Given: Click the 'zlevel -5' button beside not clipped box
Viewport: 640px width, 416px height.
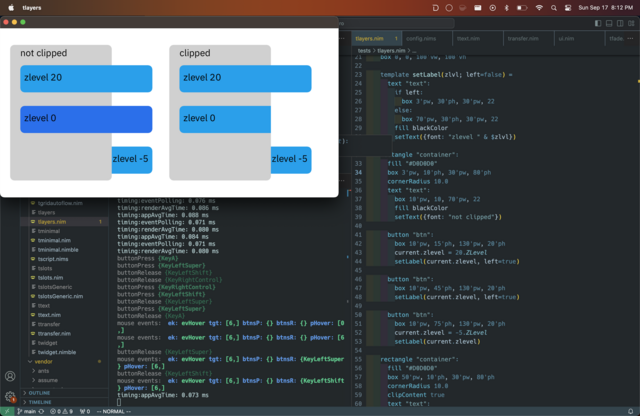Looking at the screenshot, I should pyautogui.click(x=132, y=160).
